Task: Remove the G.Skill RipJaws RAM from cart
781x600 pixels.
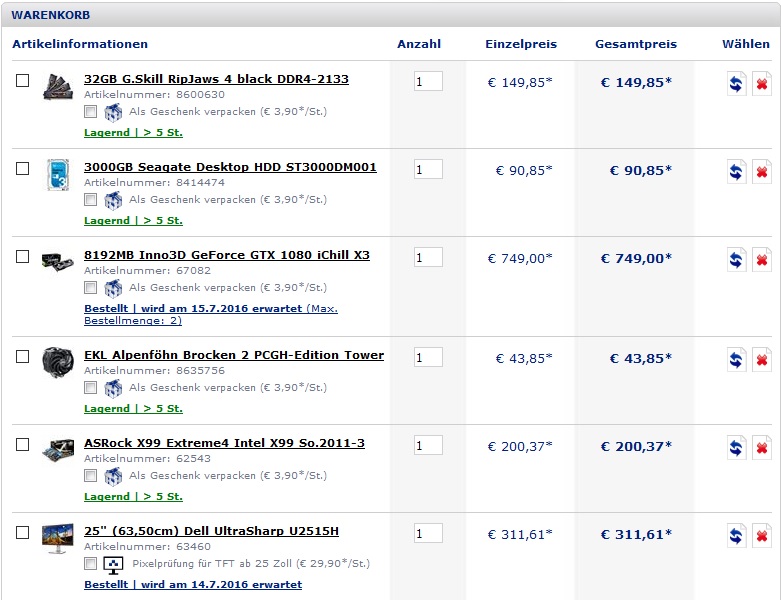Action: [761, 84]
